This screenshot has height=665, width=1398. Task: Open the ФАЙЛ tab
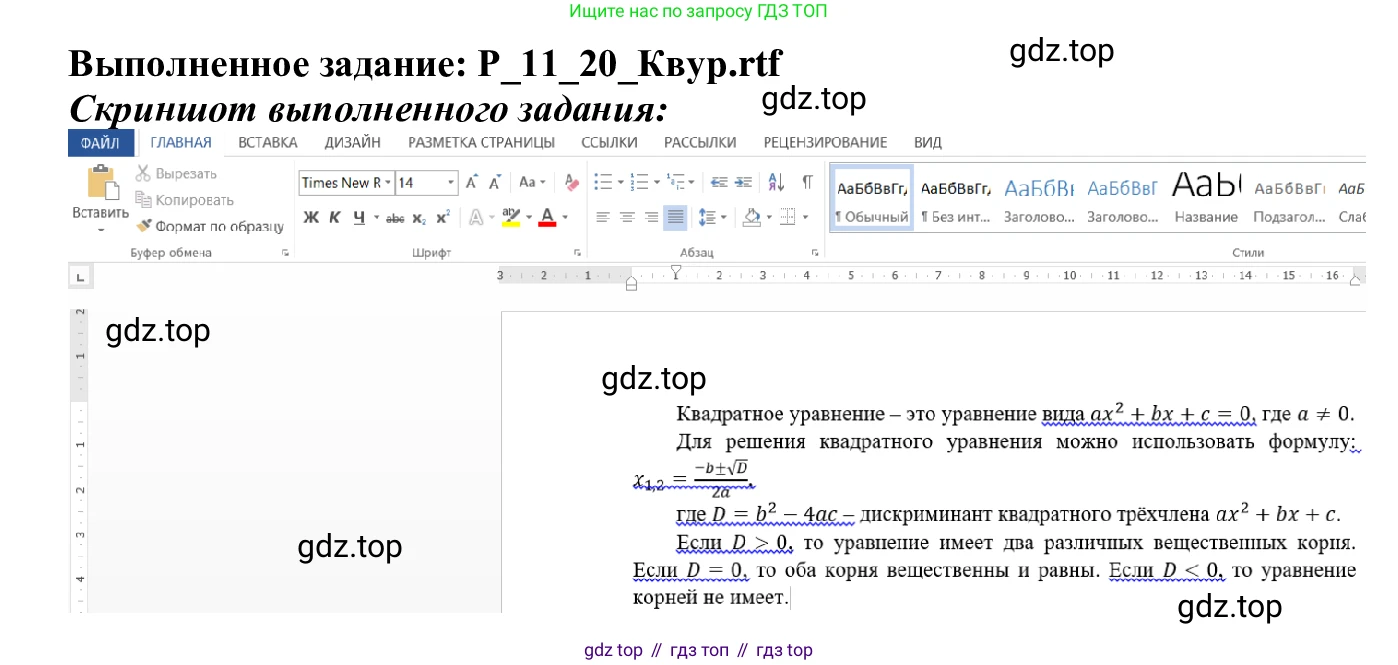click(100, 143)
